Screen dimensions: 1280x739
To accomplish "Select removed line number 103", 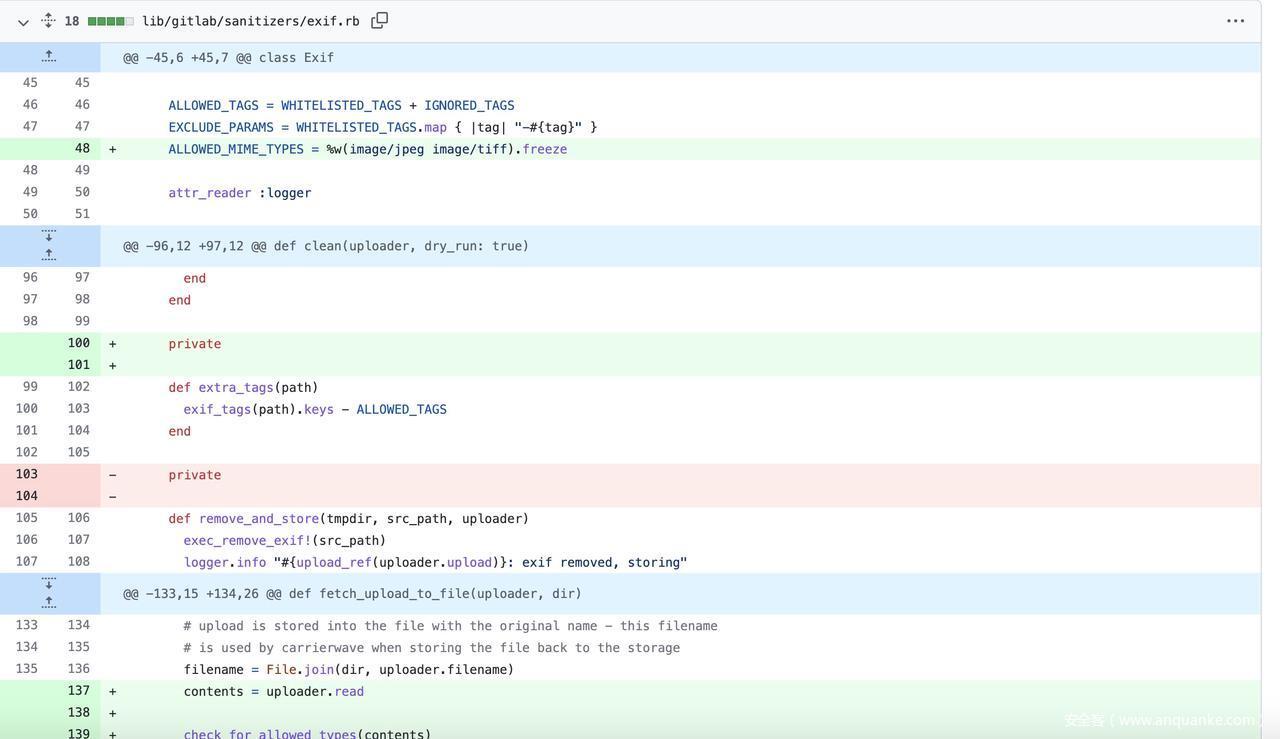I will point(27,474).
